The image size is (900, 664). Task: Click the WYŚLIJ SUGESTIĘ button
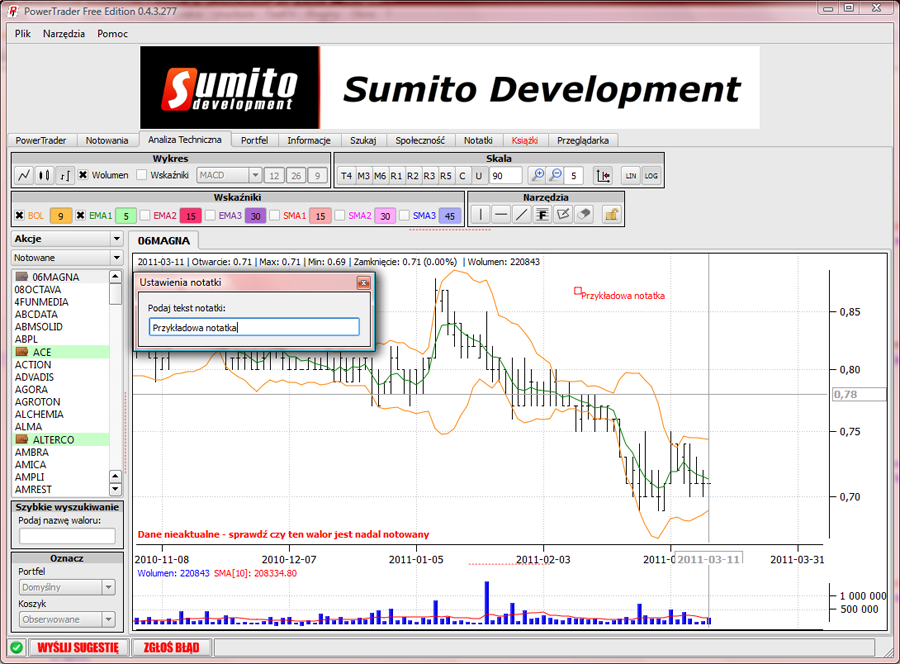pyautogui.click(x=78, y=647)
